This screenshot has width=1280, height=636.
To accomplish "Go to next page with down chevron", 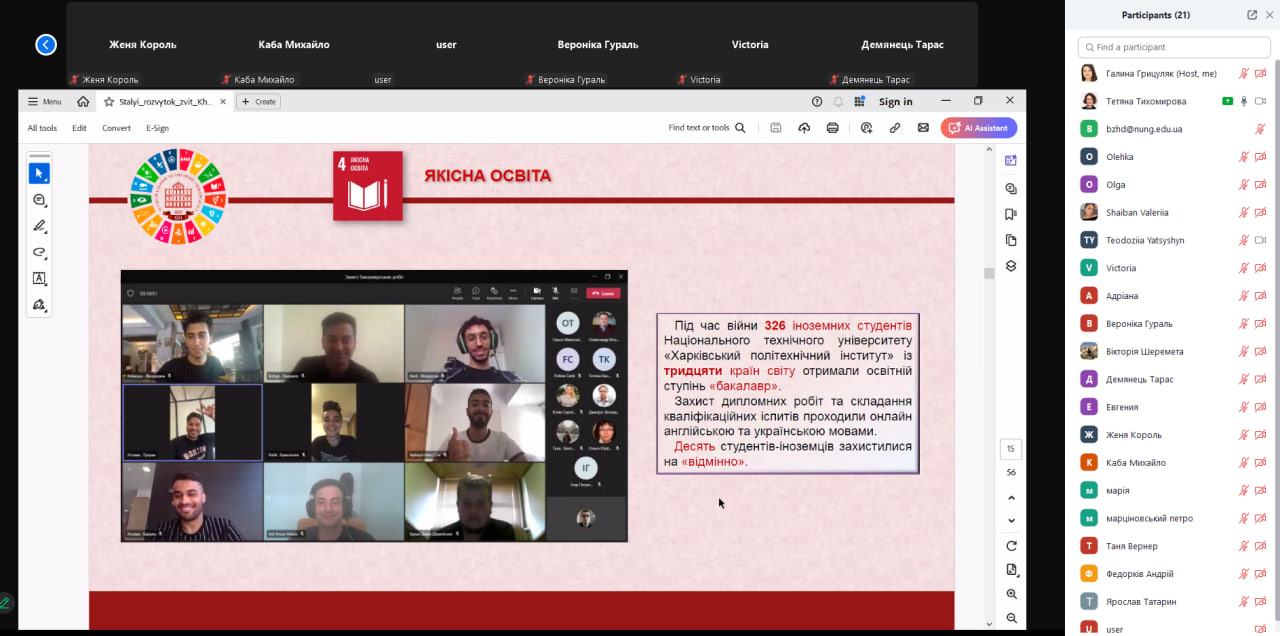I will pyautogui.click(x=1011, y=520).
